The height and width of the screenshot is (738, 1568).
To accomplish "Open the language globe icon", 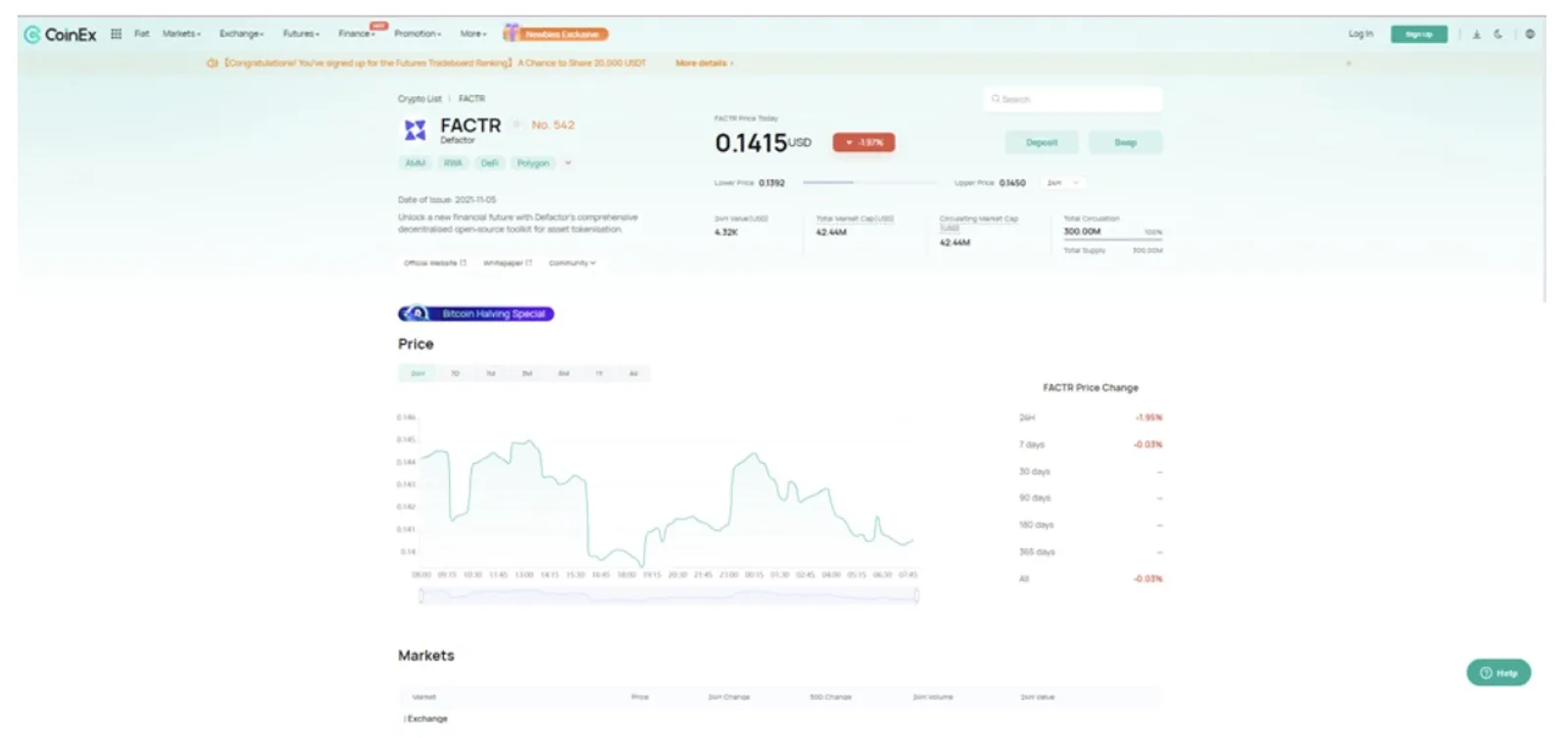I will (1530, 34).
